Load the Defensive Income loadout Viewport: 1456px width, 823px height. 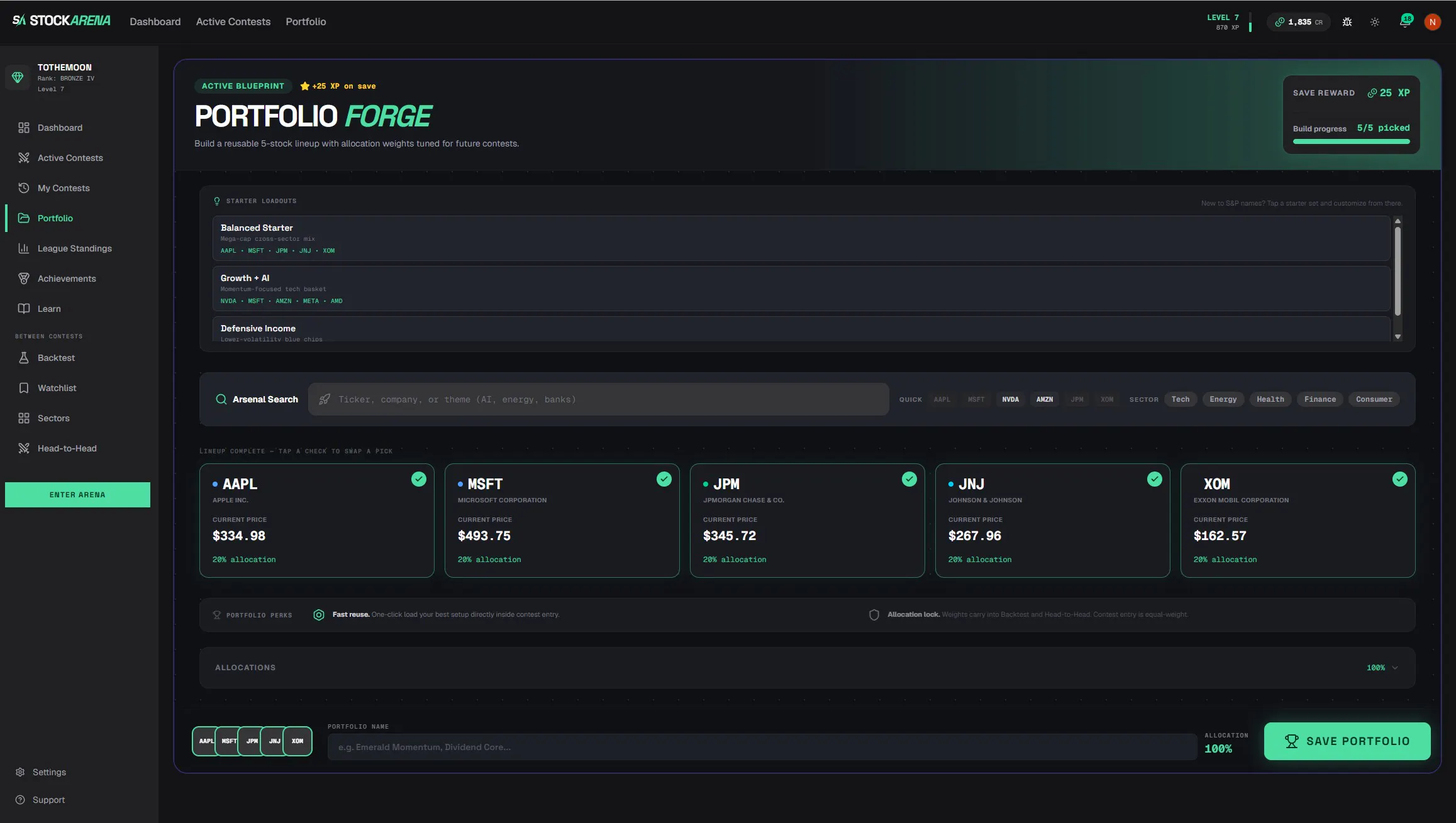click(x=801, y=329)
